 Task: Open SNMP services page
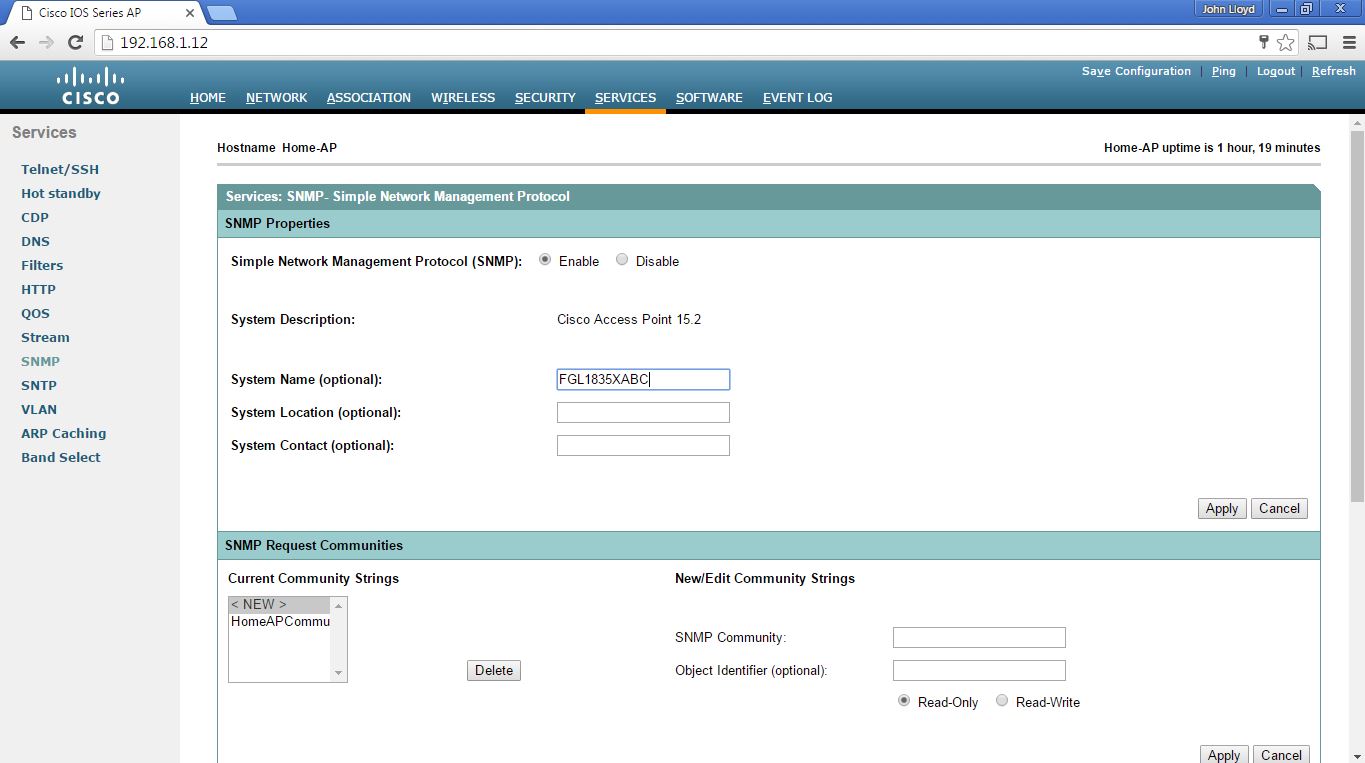click(40, 361)
